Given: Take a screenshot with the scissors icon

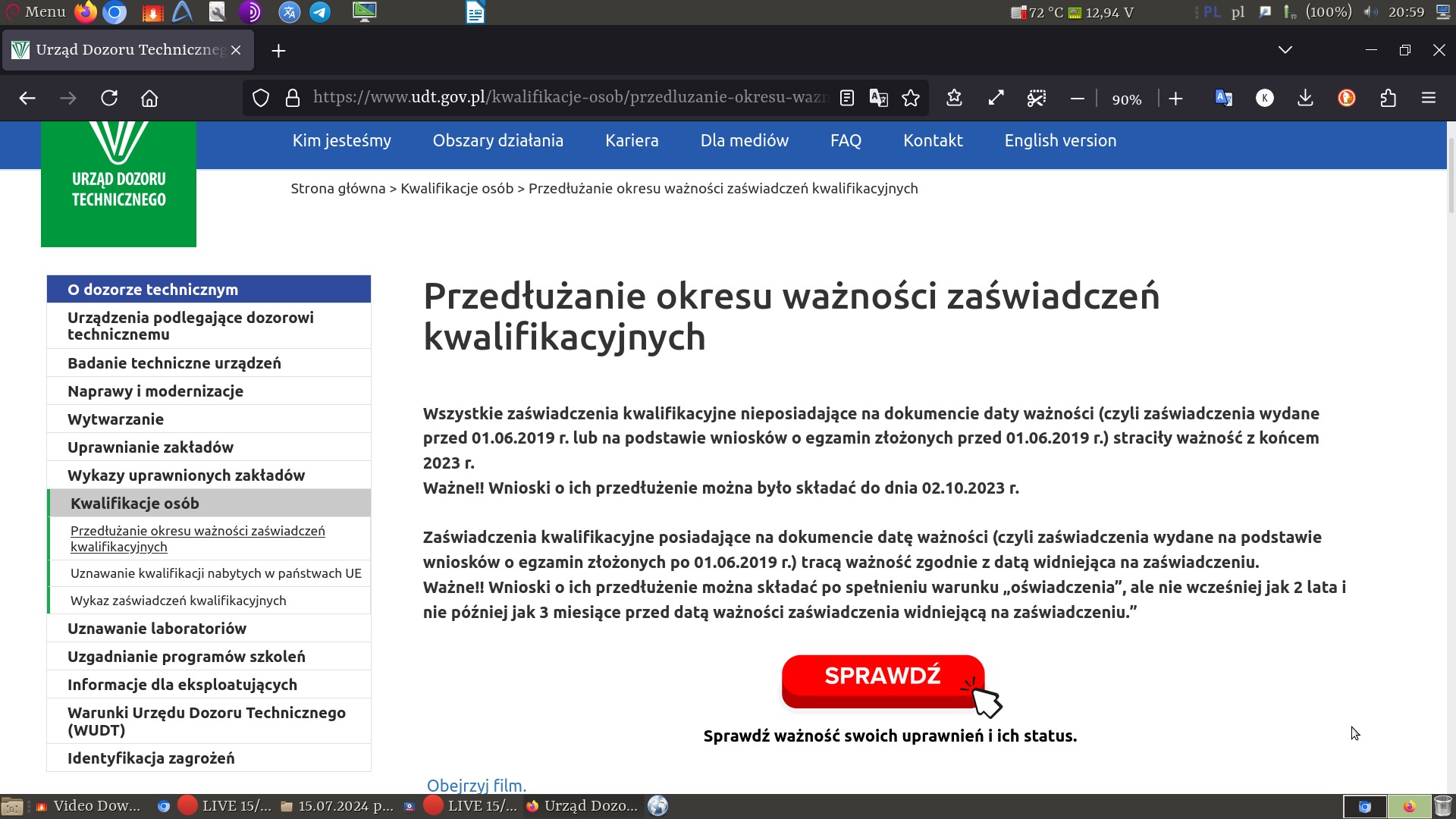Looking at the screenshot, I should [x=1036, y=98].
